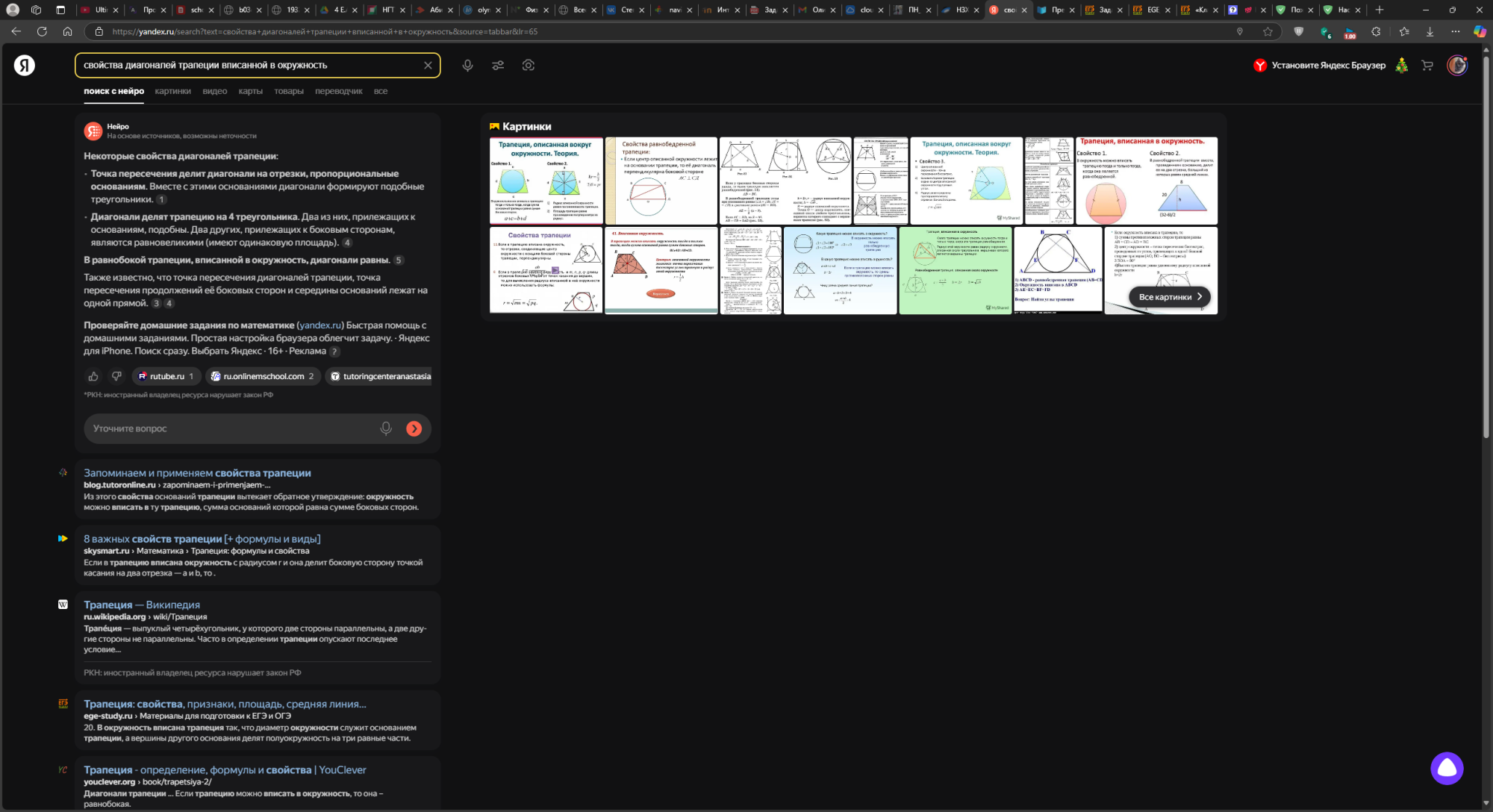Open the green Равнобедренная трапеция thumbnail
Image resolution: width=1493 pixels, height=812 pixels.
(956, 270)
